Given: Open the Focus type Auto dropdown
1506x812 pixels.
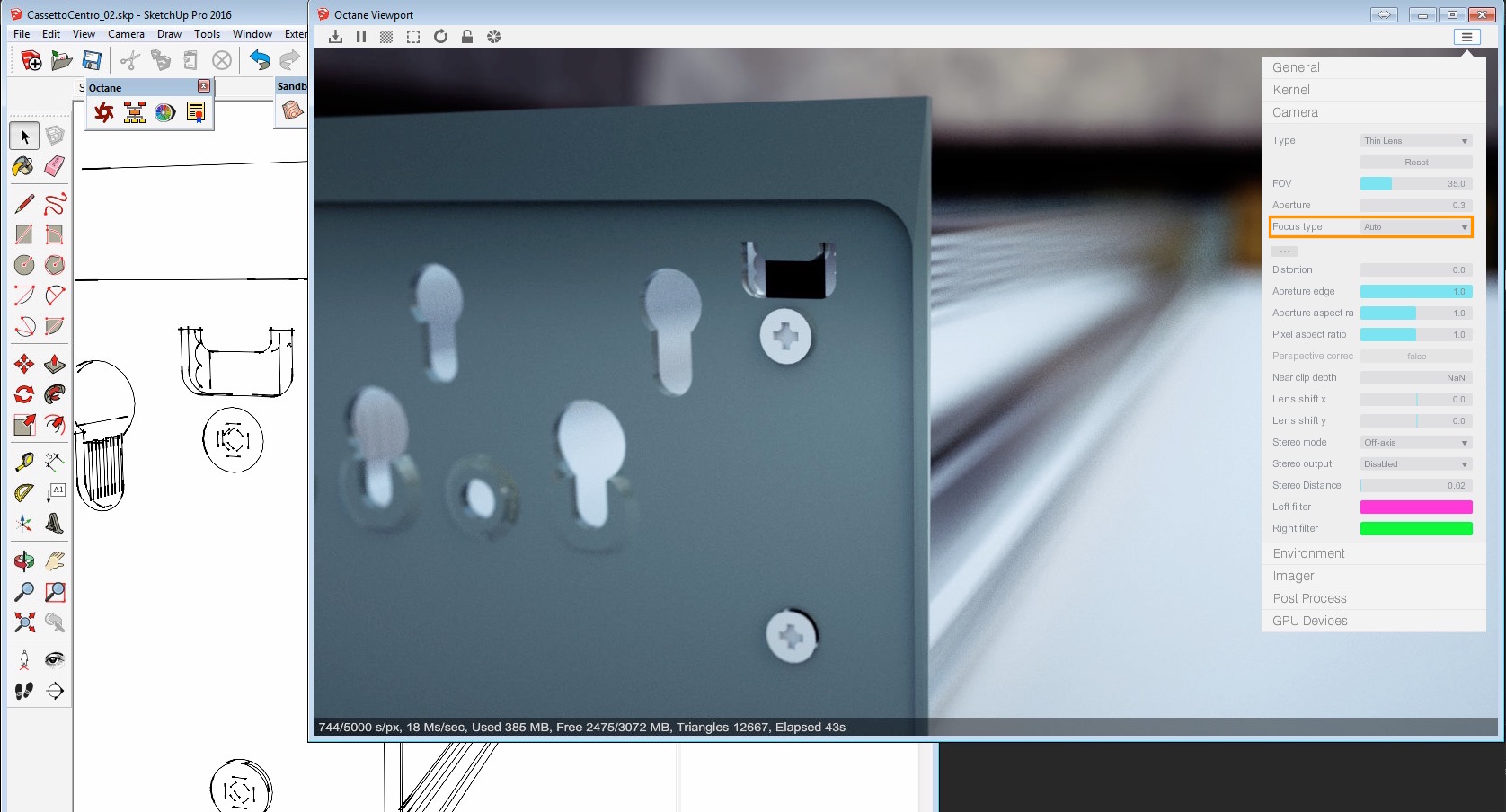Looking at the screenshot, I should (x=1416, y=227).
